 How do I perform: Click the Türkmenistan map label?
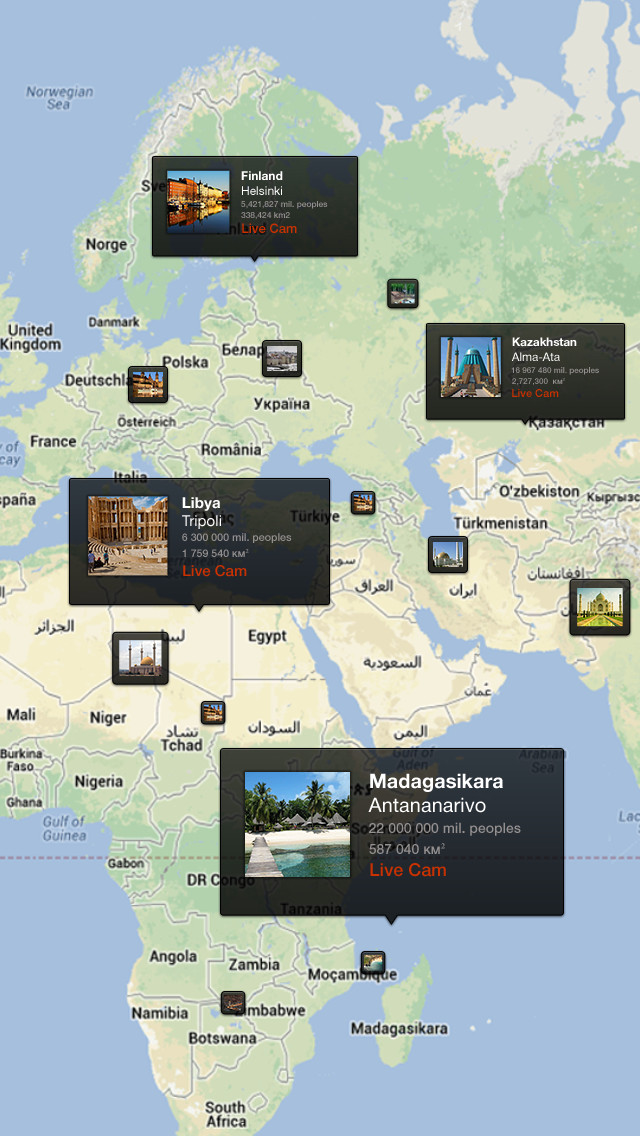point(500,523)
